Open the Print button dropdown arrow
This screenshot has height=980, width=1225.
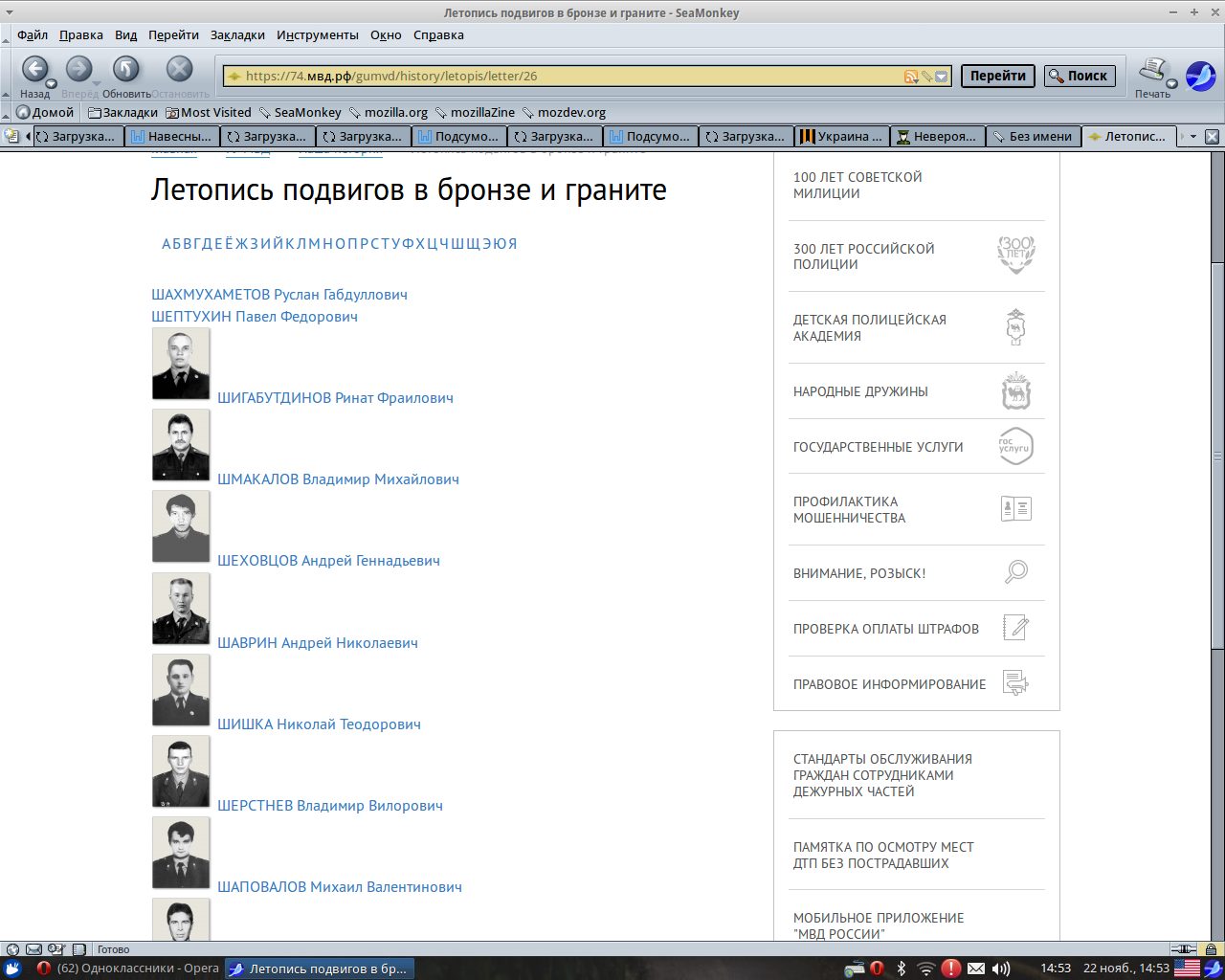[1171, 84]
